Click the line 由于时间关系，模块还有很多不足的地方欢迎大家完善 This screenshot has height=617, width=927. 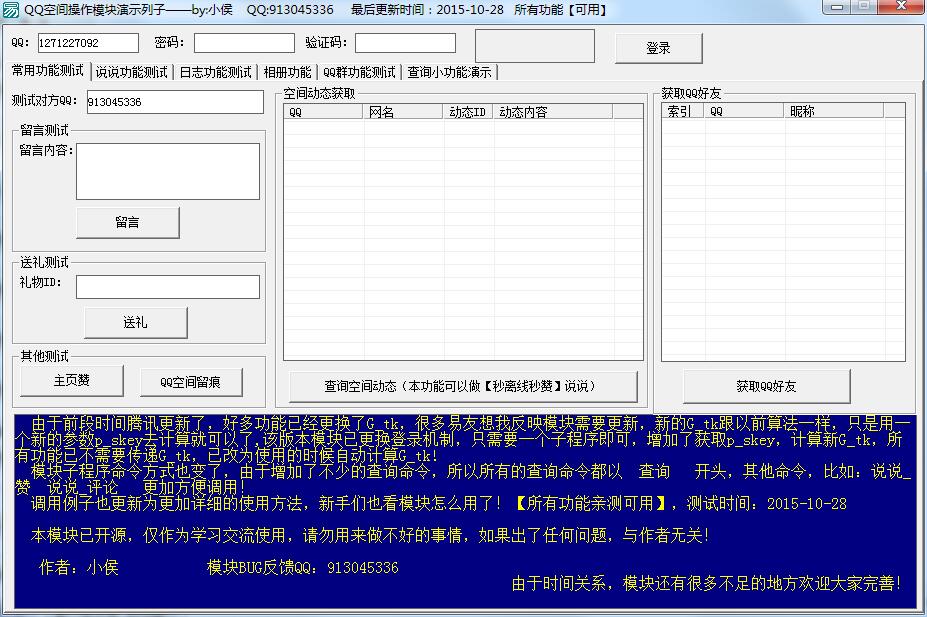pyautogui.click(x=706, y=583)
